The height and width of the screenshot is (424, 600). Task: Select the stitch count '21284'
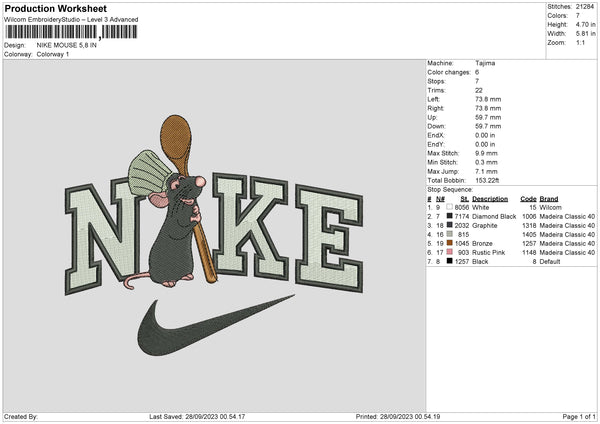click(x=585, y=7)
